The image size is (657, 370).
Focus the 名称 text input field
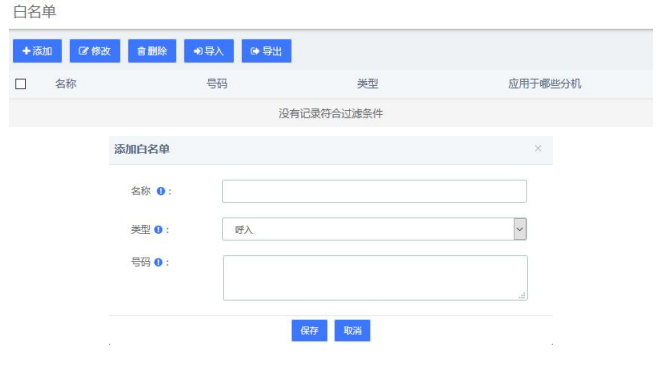point(374,191)
